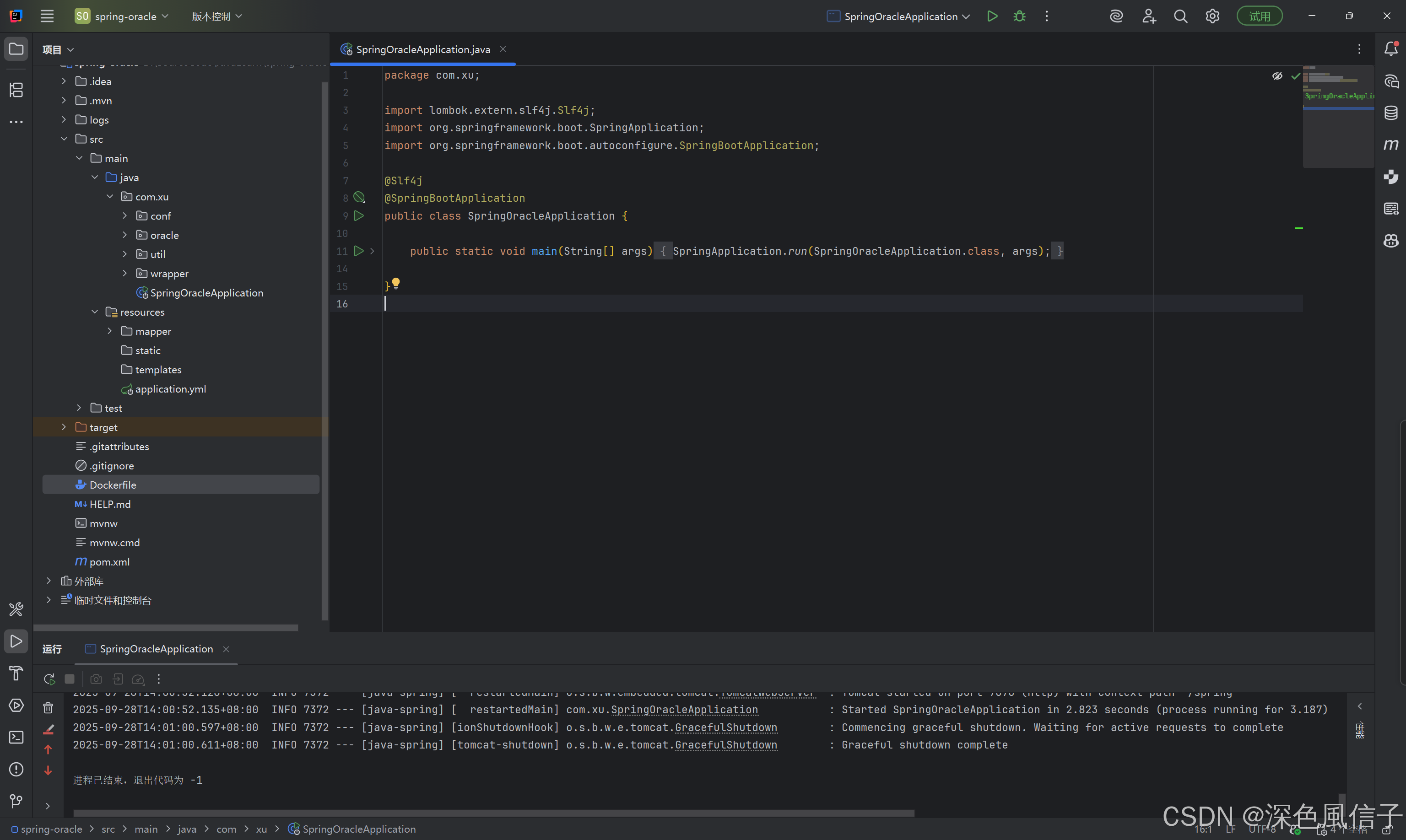This screenshot has width=1406, height=840.
Task: Click the 试用 trial button
Action: pos(1260,16)
